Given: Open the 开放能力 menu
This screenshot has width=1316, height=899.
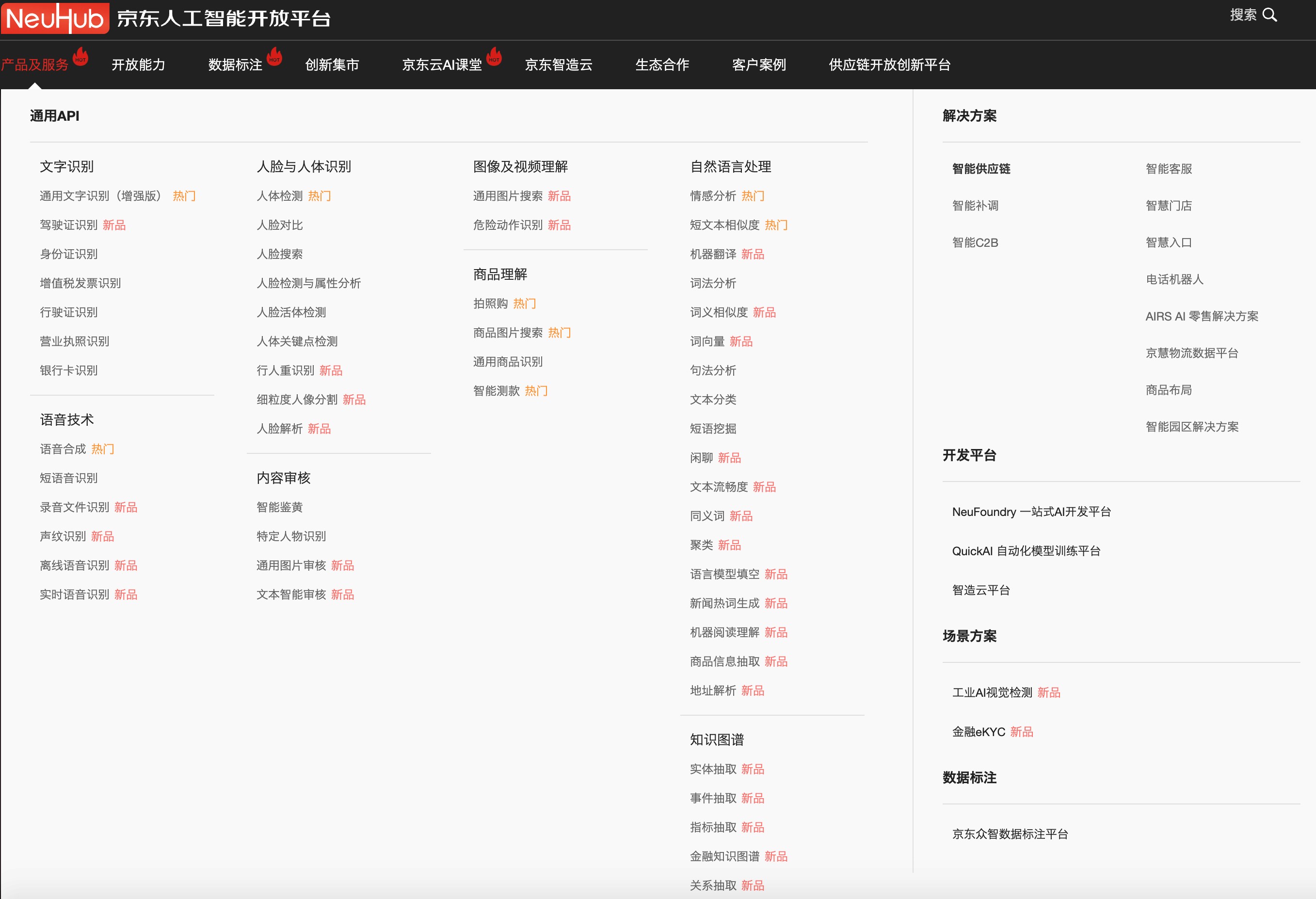Looking at the screenshot, I should [x=138, y=65].
